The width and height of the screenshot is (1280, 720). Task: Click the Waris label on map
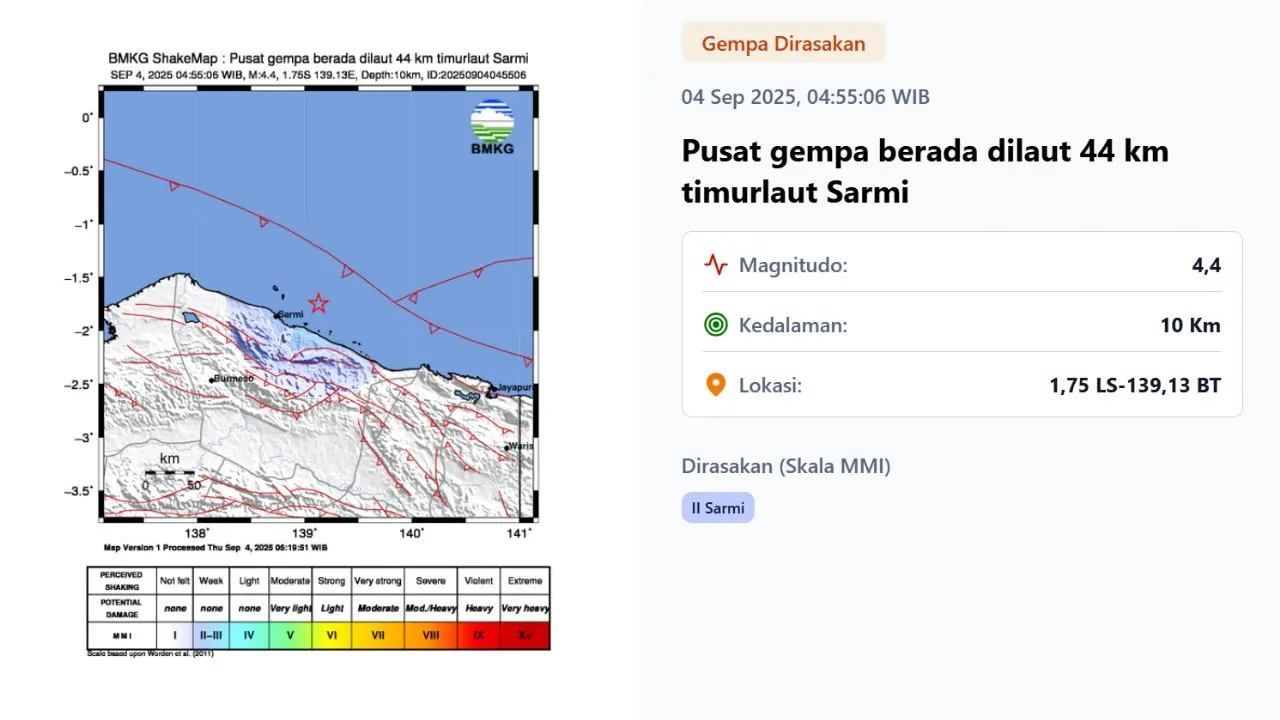pyautogui.click(x=519, y=446)
